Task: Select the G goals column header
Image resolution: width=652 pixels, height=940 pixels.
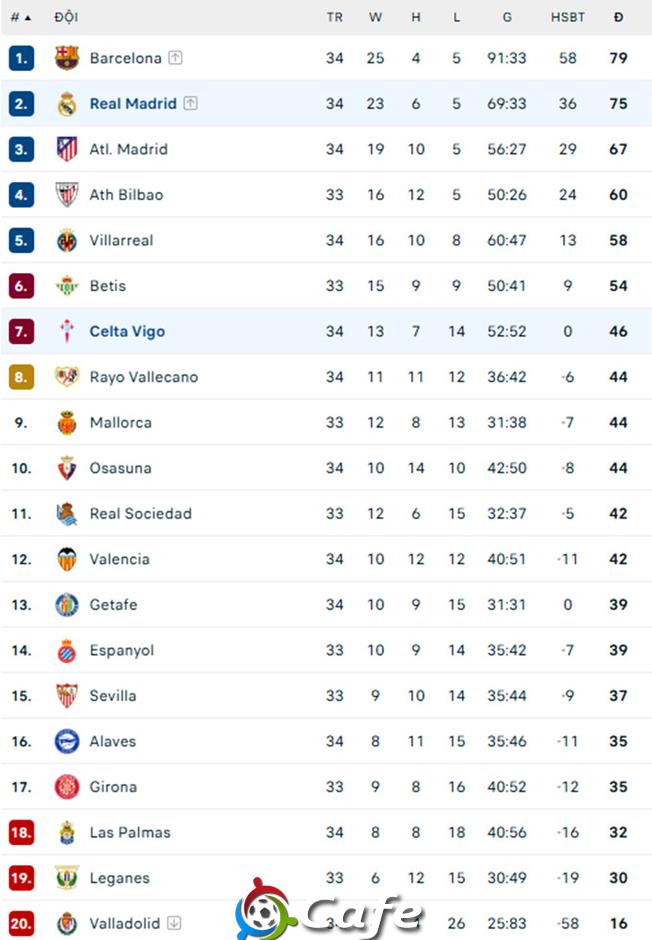Action: pyautogui.click(x=507, y=17)
